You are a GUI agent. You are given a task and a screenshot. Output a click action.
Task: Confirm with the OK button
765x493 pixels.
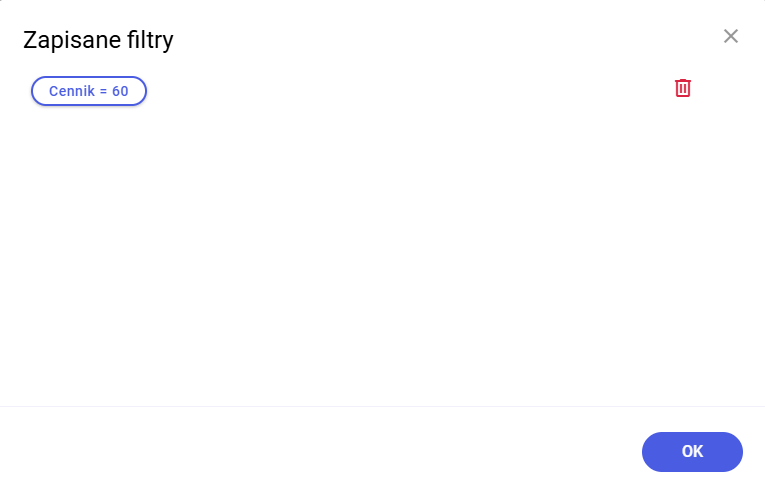coord(692,452)
